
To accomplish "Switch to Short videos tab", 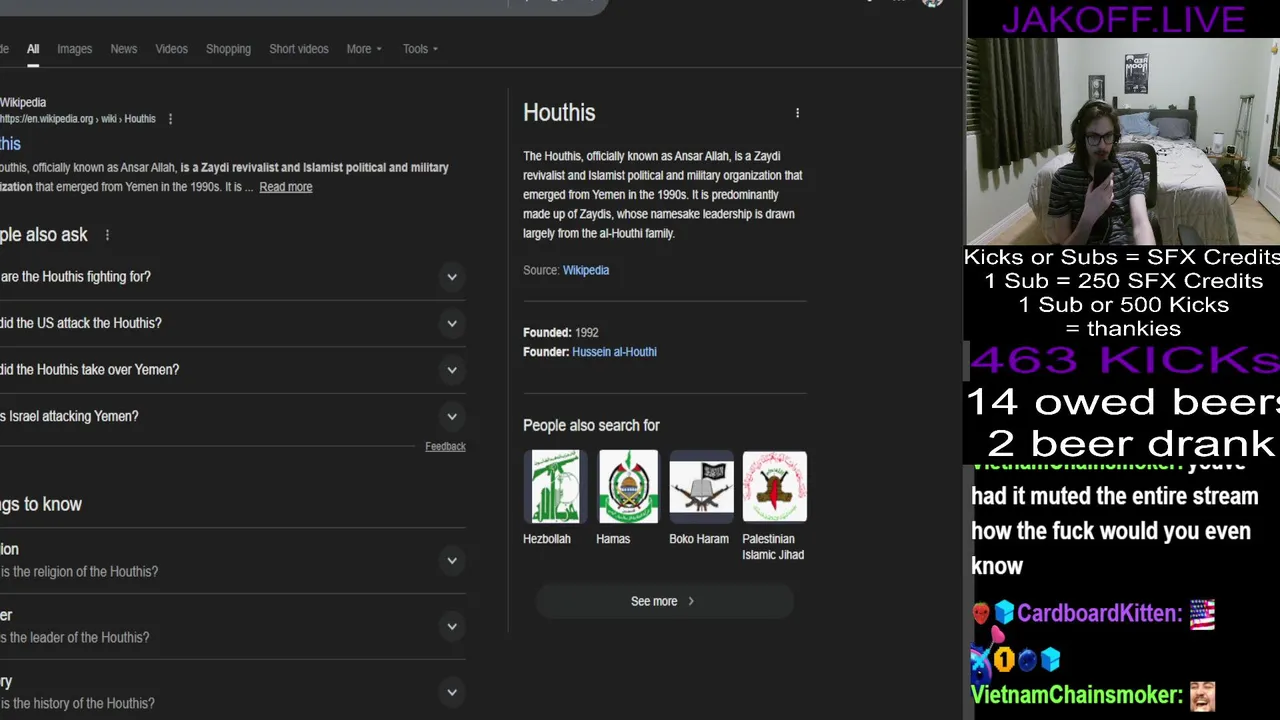I will 299,49.
